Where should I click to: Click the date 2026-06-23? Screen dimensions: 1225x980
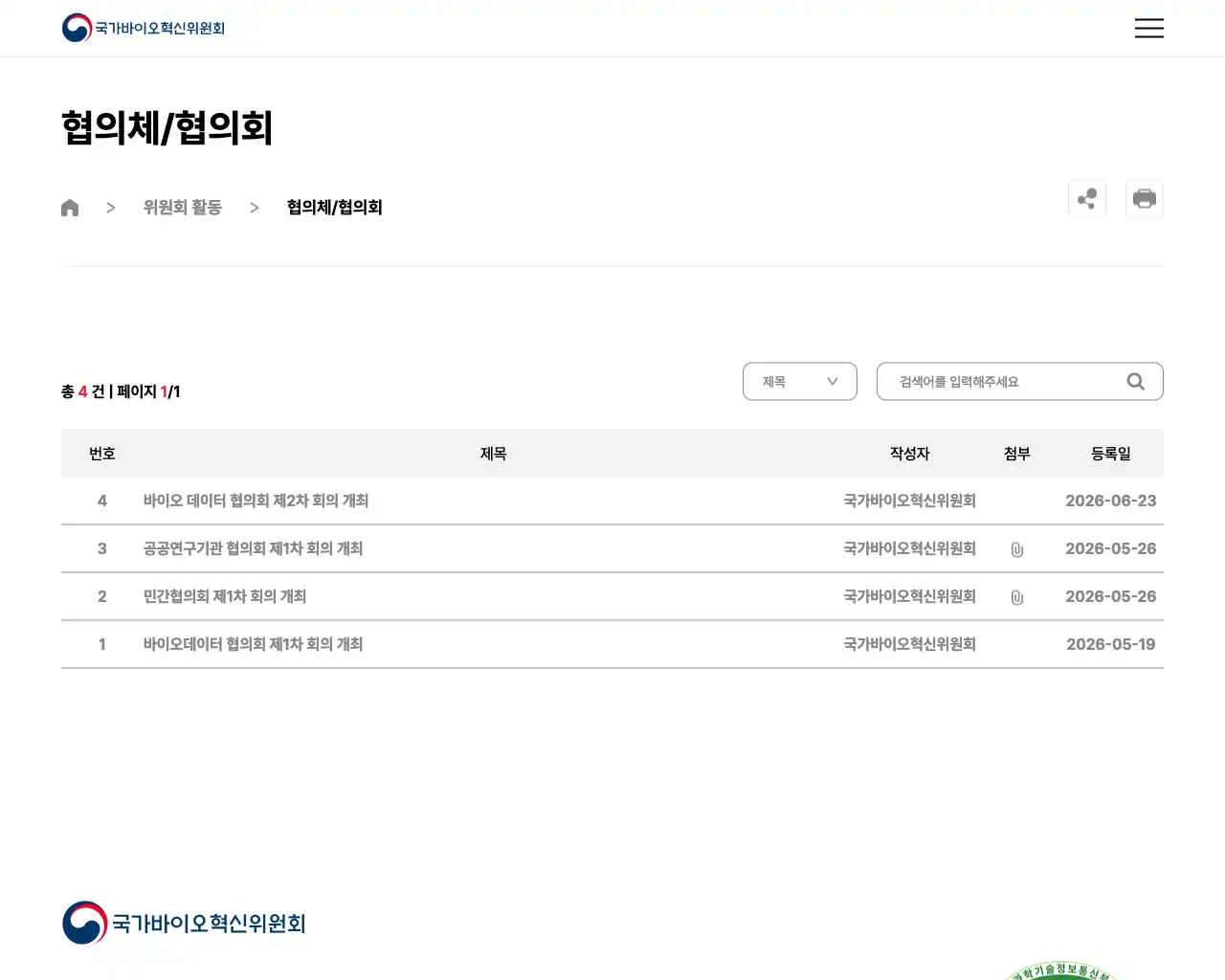[1111, 501]
